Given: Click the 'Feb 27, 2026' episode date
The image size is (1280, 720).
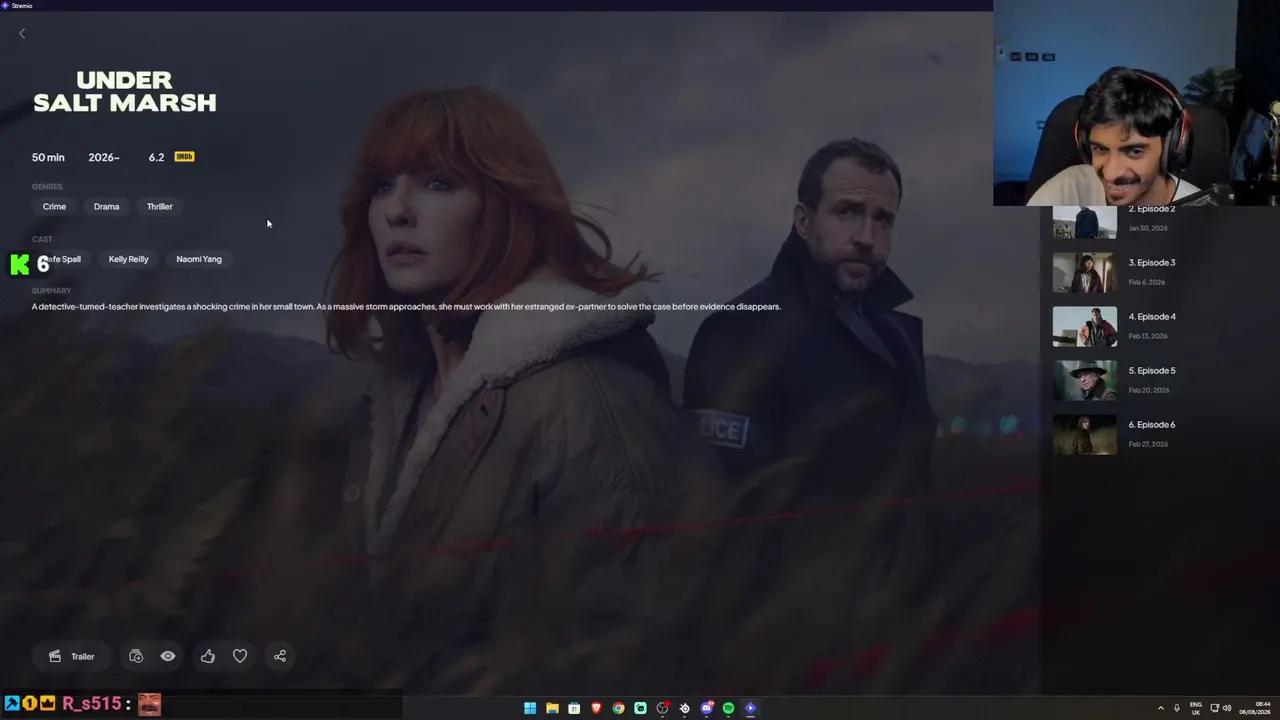Looking at the screenshot, I should 1148,444.
